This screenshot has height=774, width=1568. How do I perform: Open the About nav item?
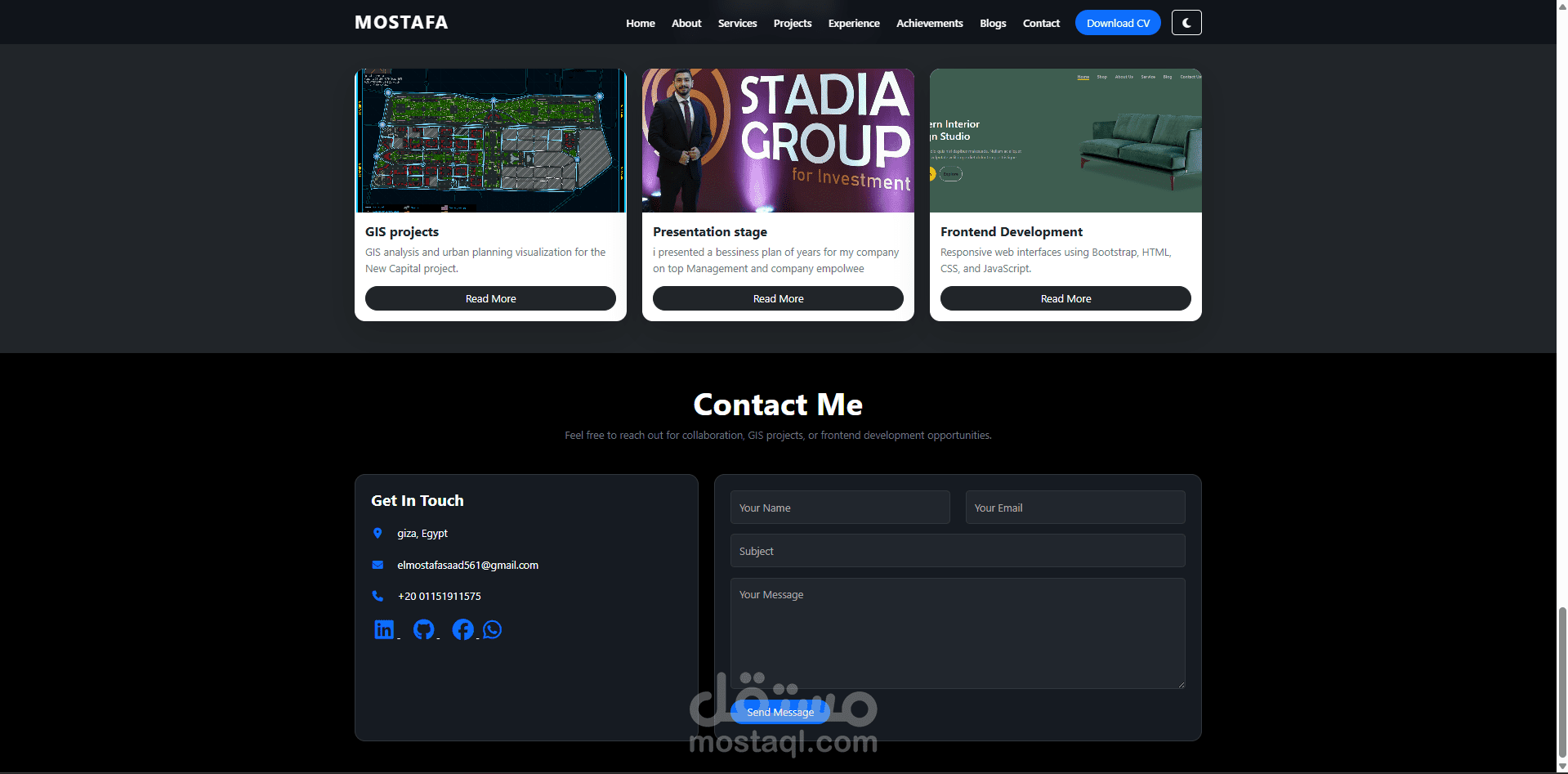tap(686, 23)
